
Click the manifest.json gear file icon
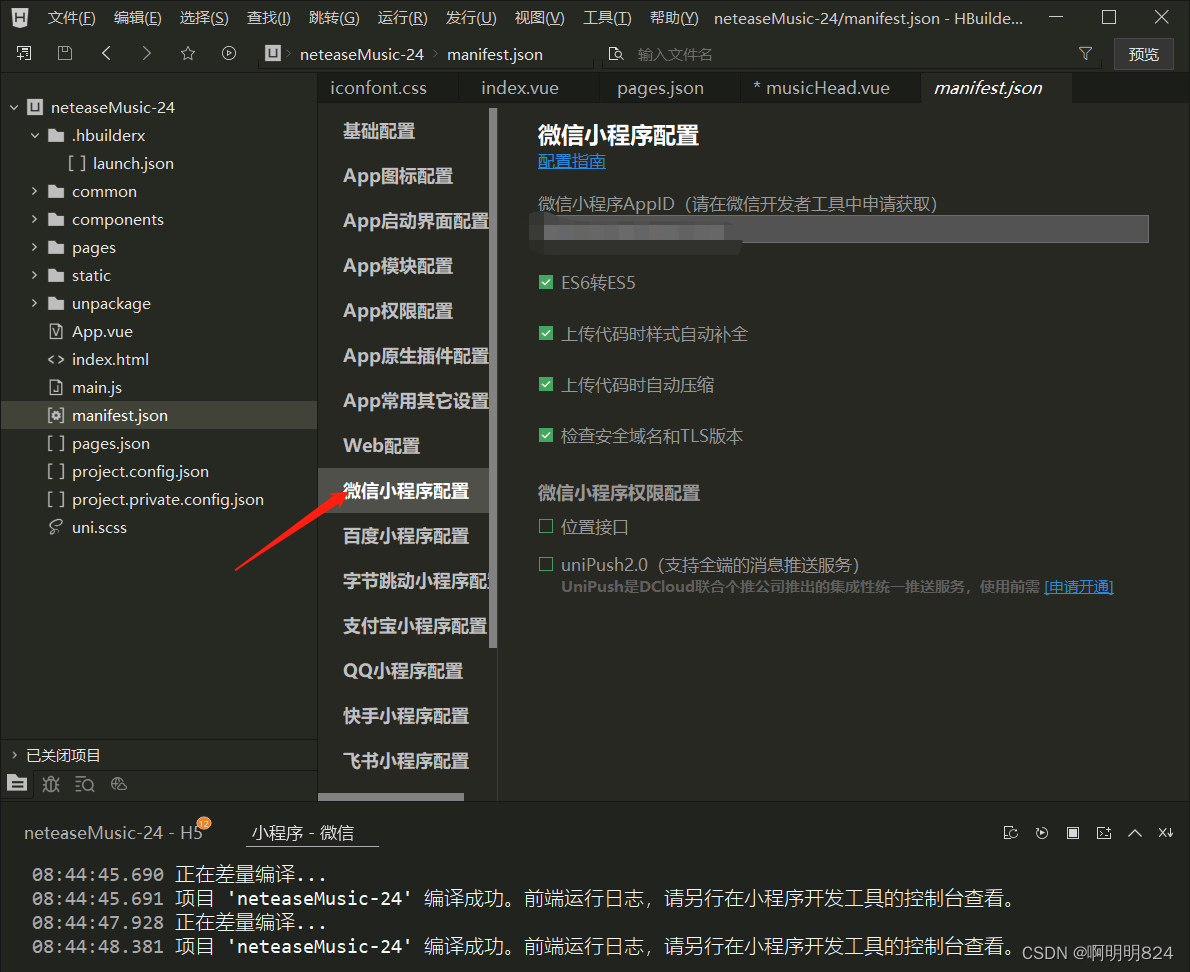[55, 415]
